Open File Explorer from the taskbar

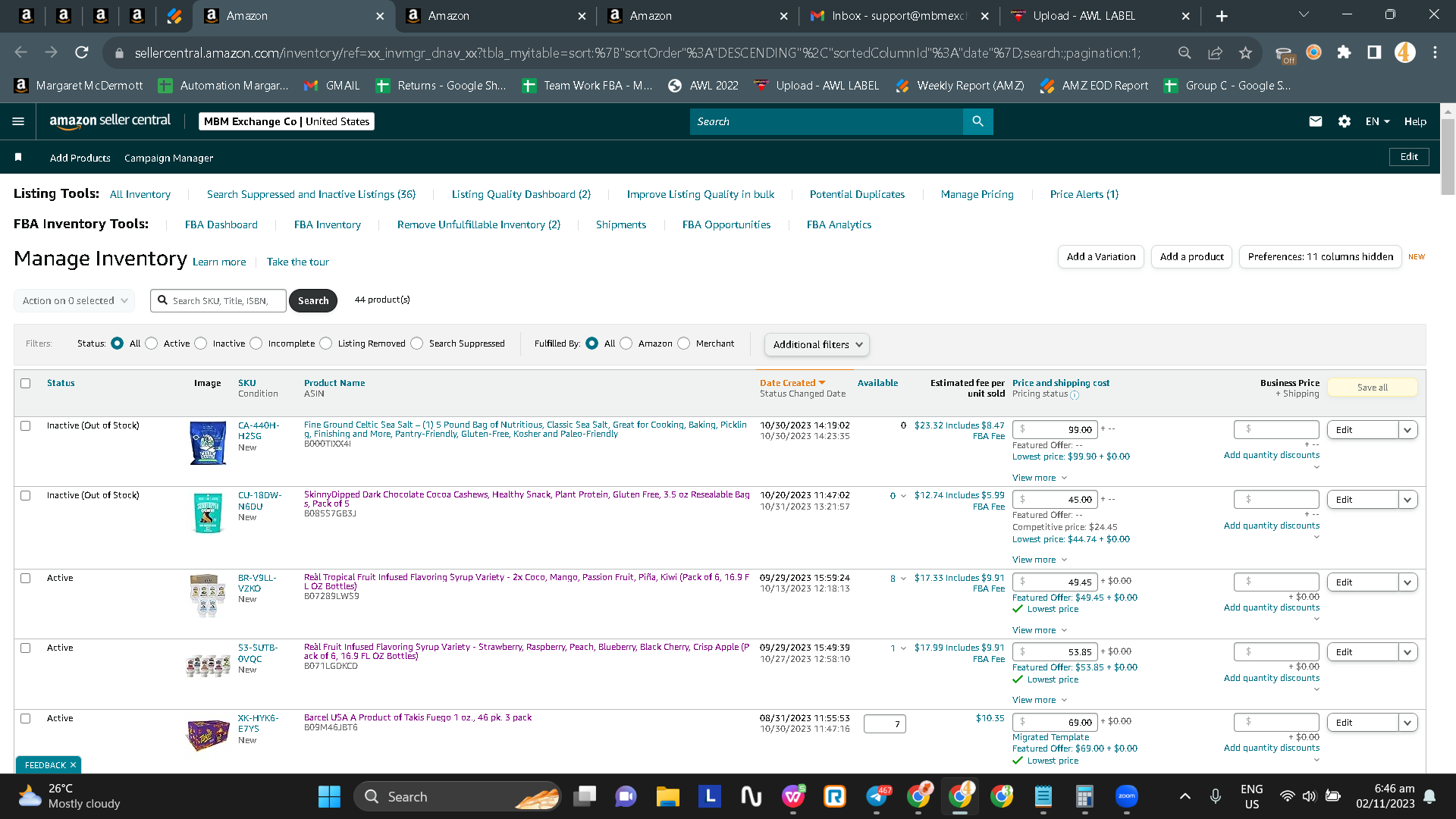pyautogui.click(x=667, y=796)
